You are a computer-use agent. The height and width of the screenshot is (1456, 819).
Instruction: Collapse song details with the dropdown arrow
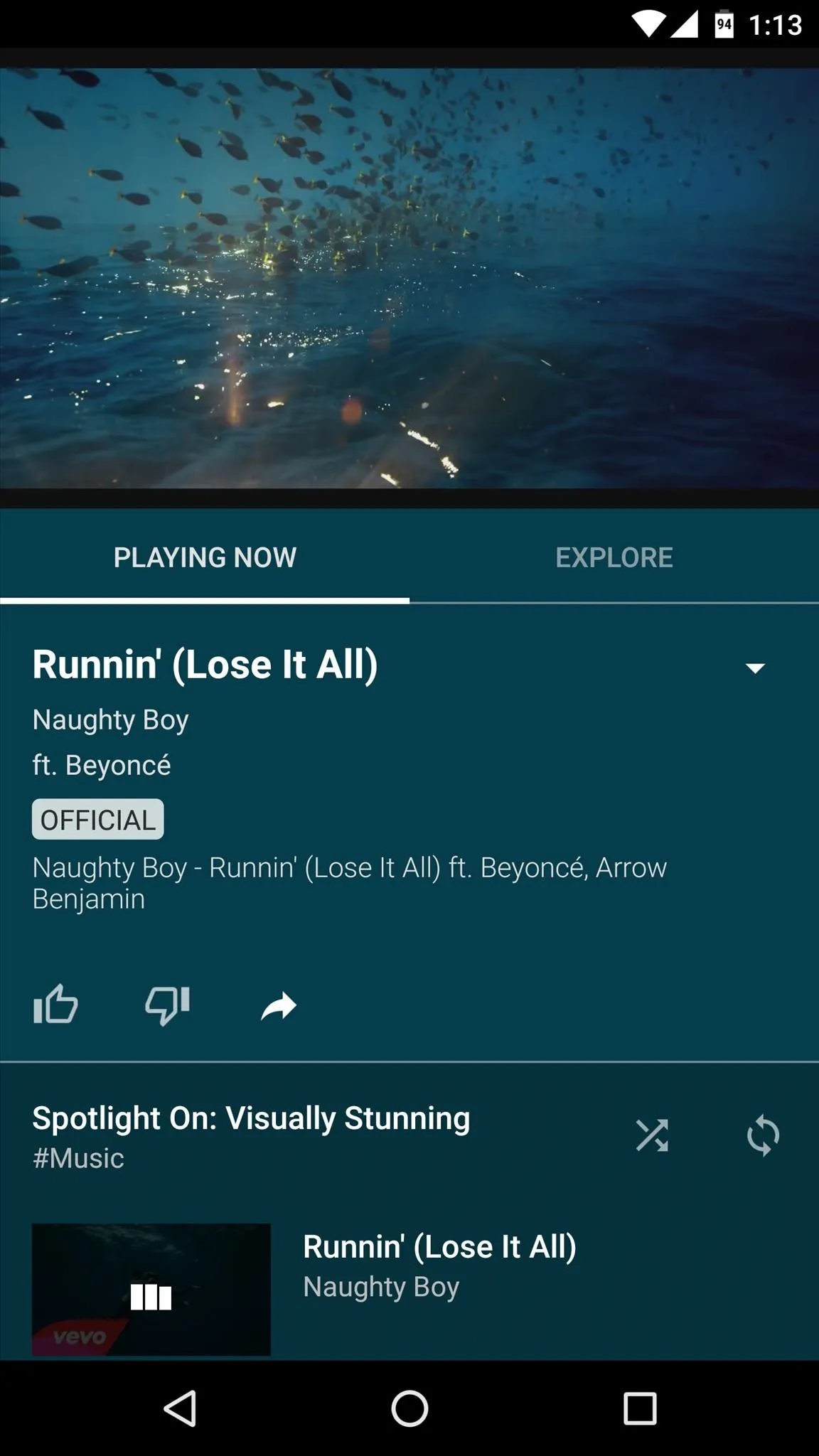[x=755, y=668]
